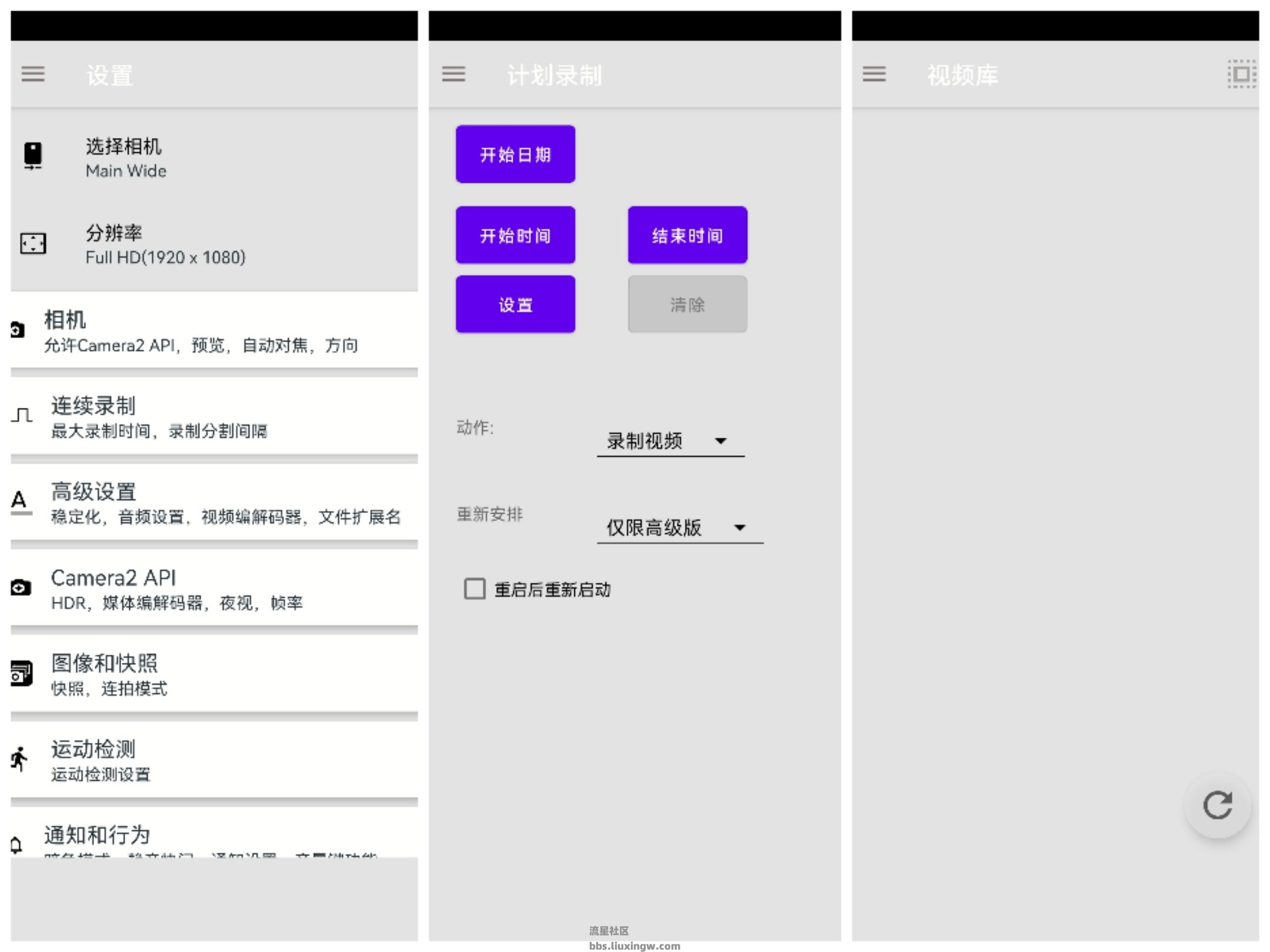Open the 分辨率 Full HD setting

[214, 244]
